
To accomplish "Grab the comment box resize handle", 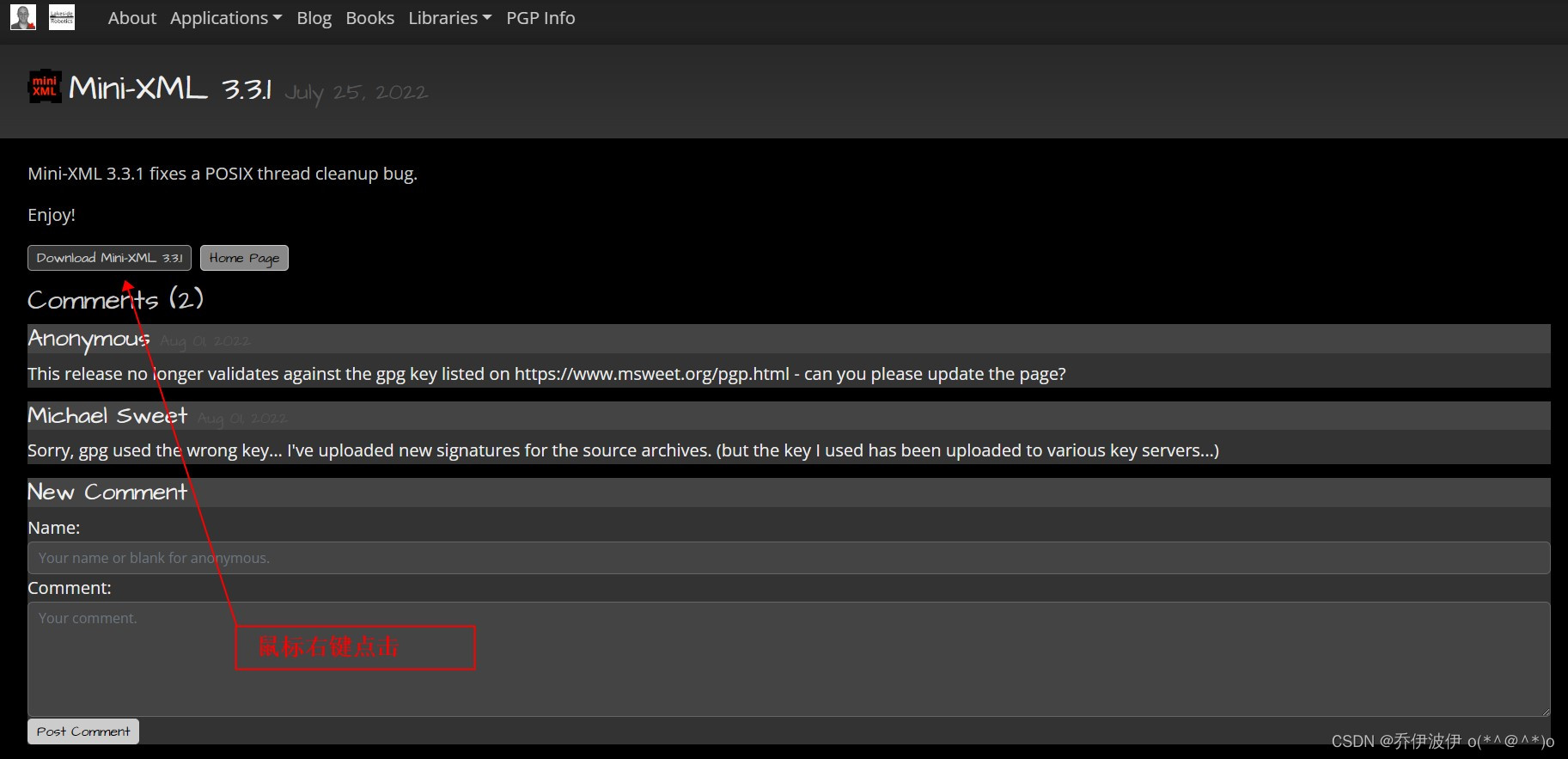I will (x=1545, y=711).
